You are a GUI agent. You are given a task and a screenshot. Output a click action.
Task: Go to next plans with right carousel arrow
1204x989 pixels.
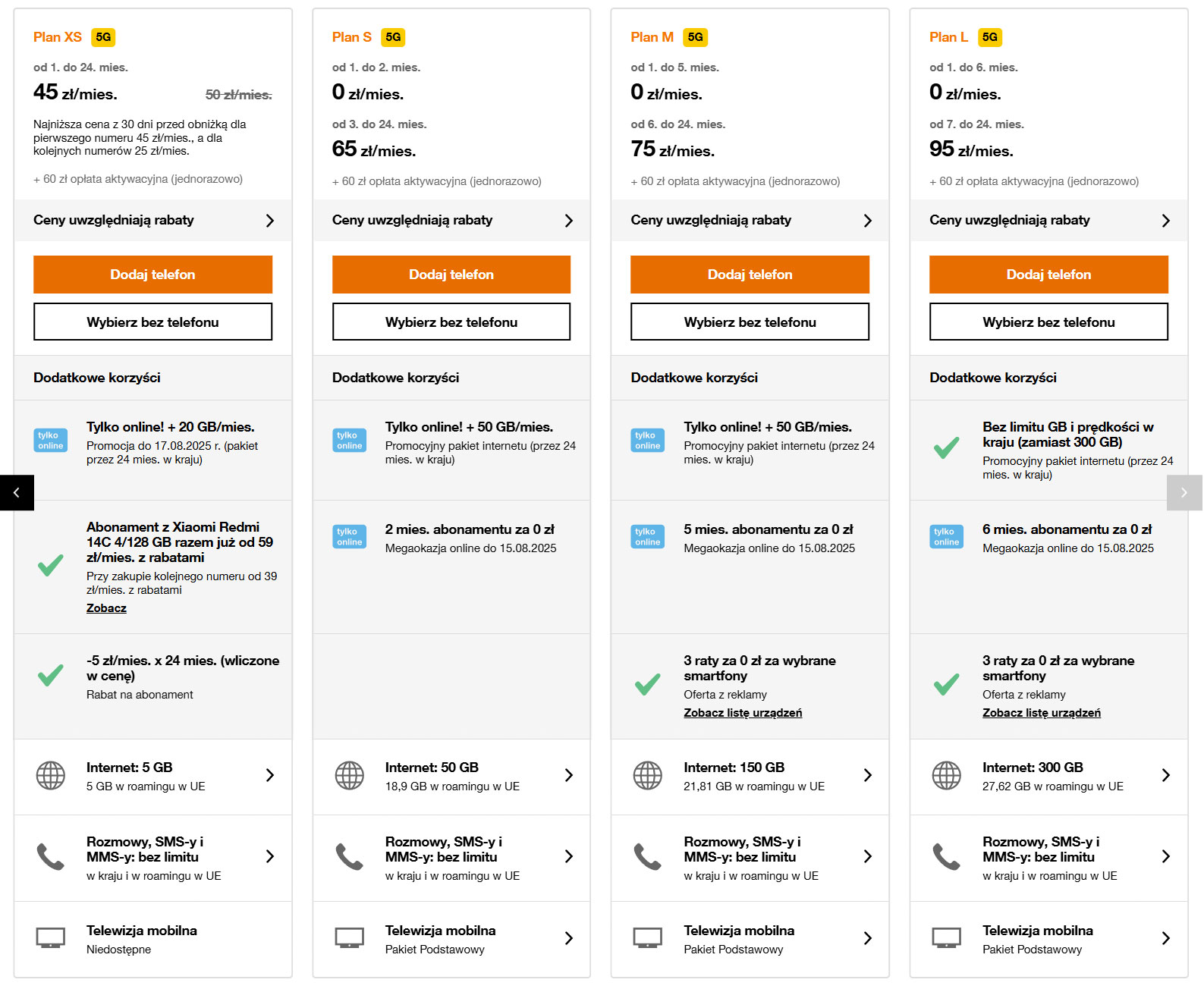pyautogui.click(x=1184, y=493)
